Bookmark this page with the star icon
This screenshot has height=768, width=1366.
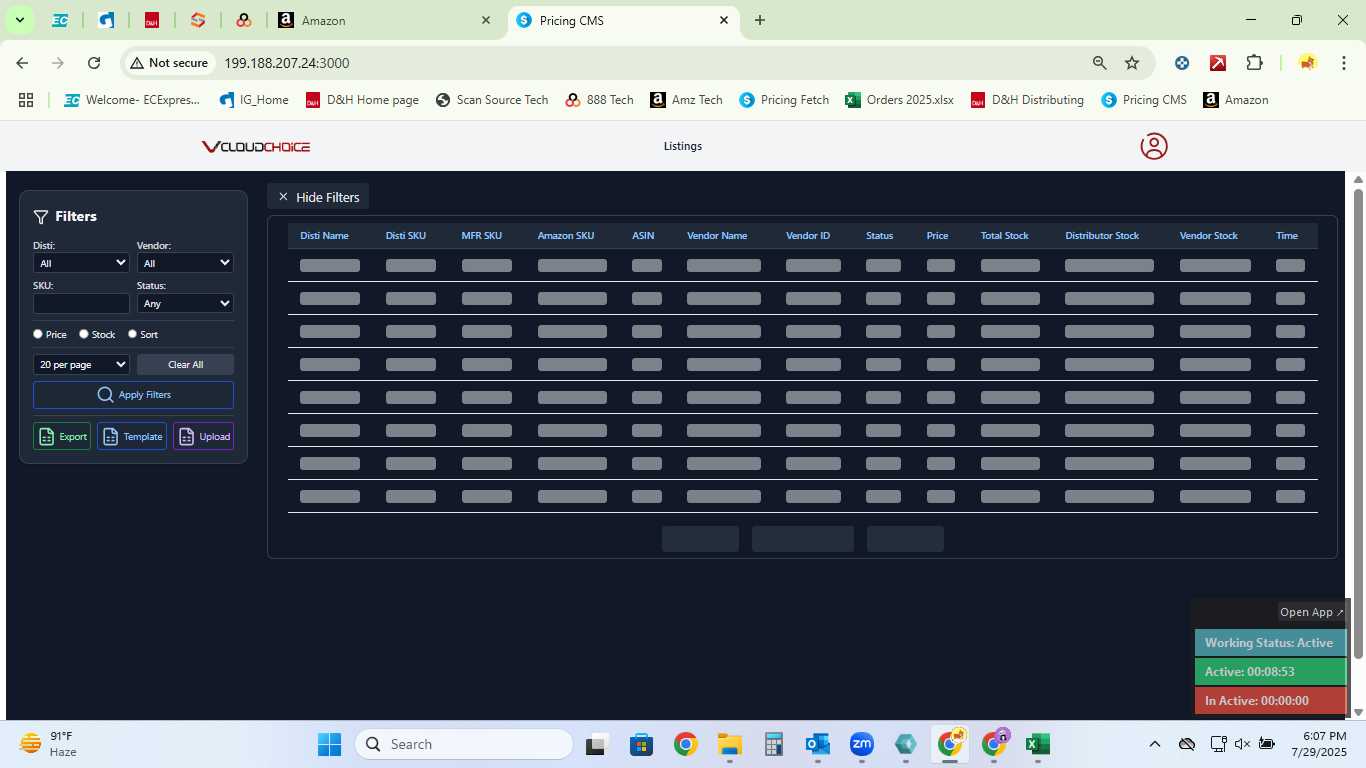point(1132,63)
